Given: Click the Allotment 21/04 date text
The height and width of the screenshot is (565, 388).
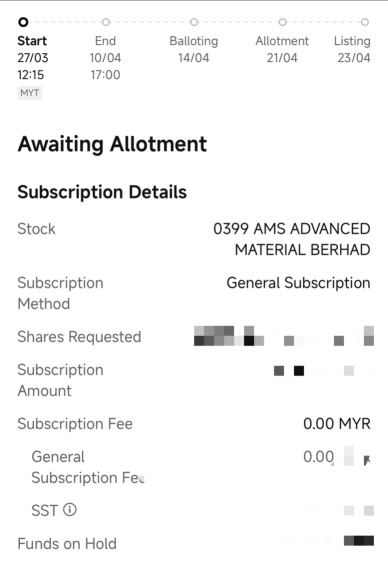Looking at the screenshot, I should (282, 58).
